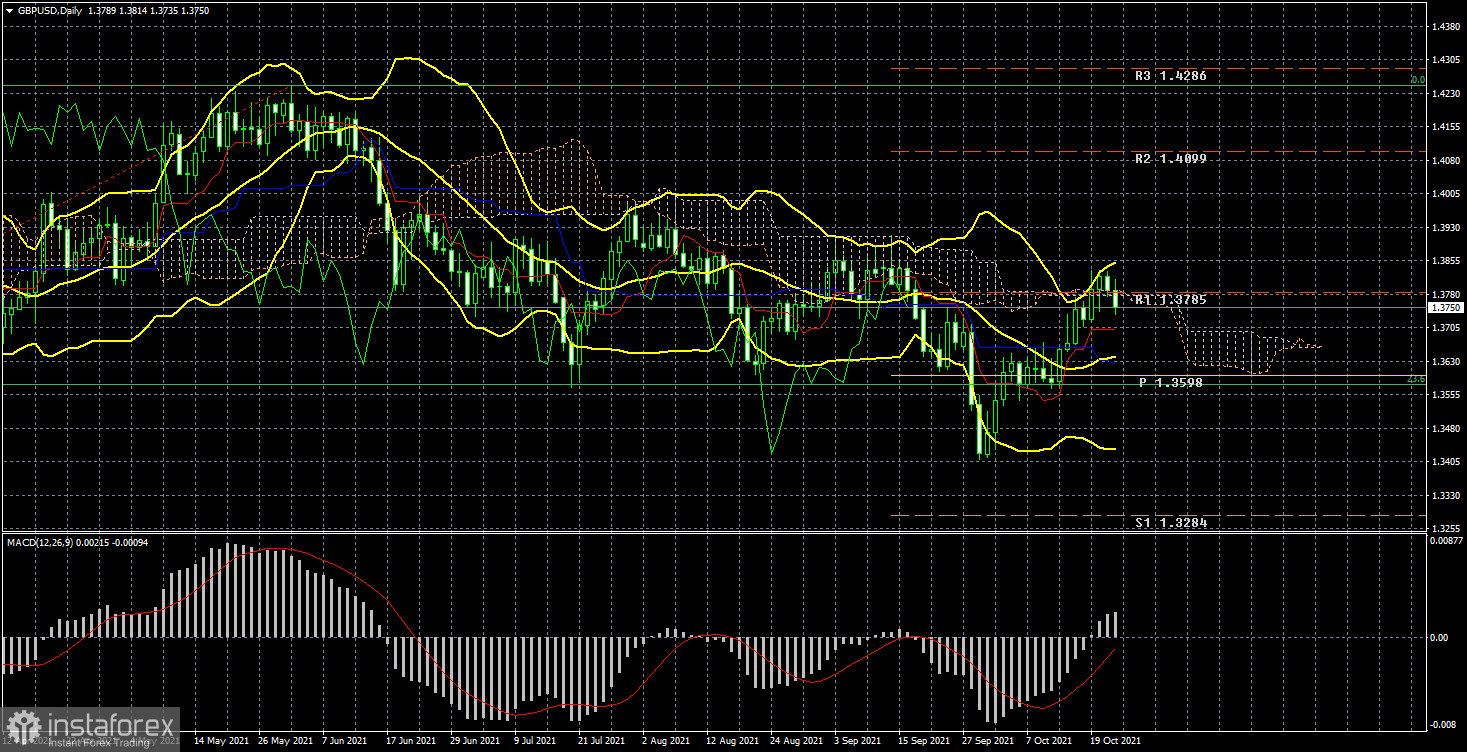Click 1.4005 on the price axis
Image resolution: width=1467 pixels, height=752 pixels.
[x=1446, y=194]
